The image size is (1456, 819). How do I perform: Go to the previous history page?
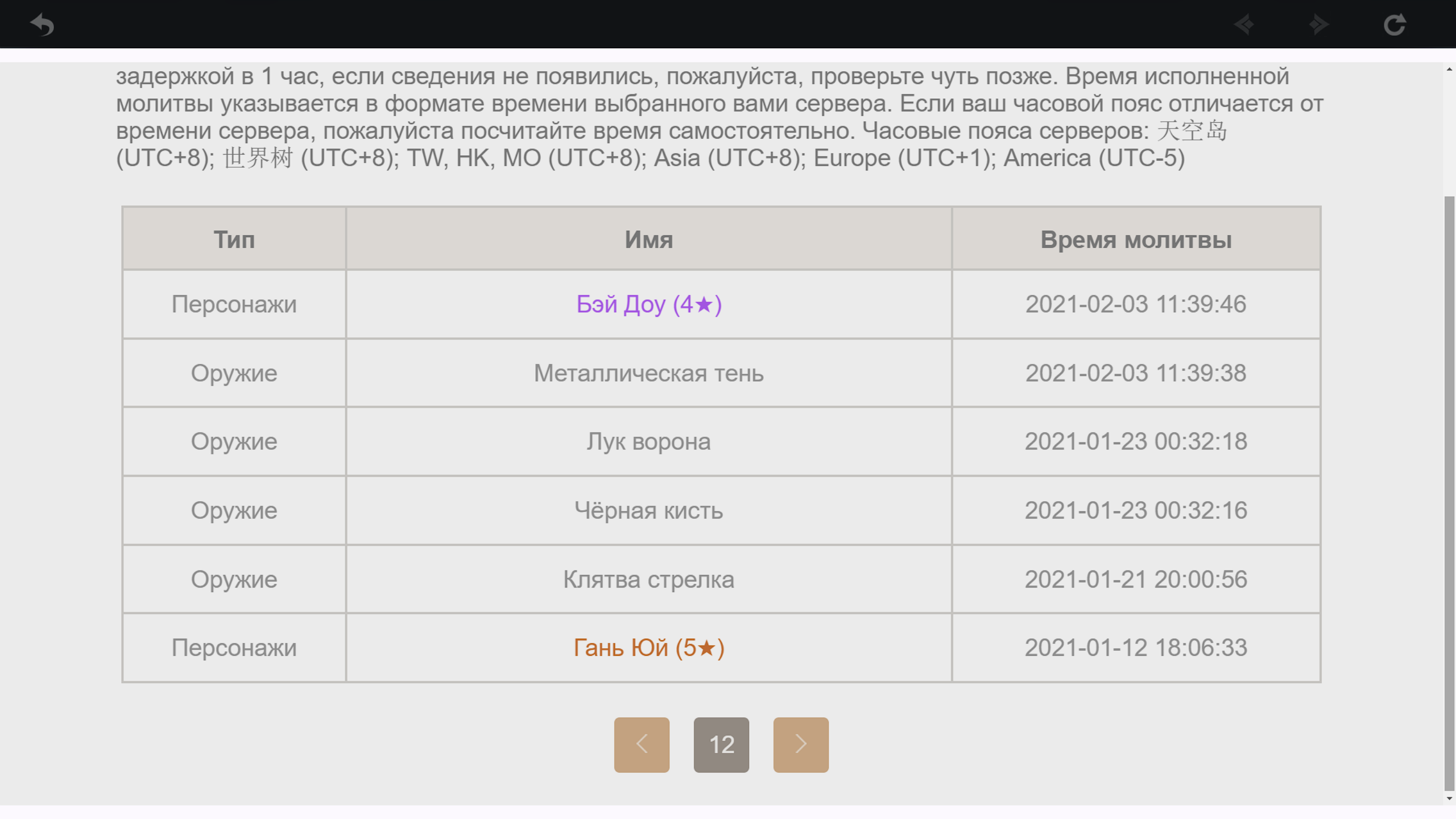coord(642,744)
